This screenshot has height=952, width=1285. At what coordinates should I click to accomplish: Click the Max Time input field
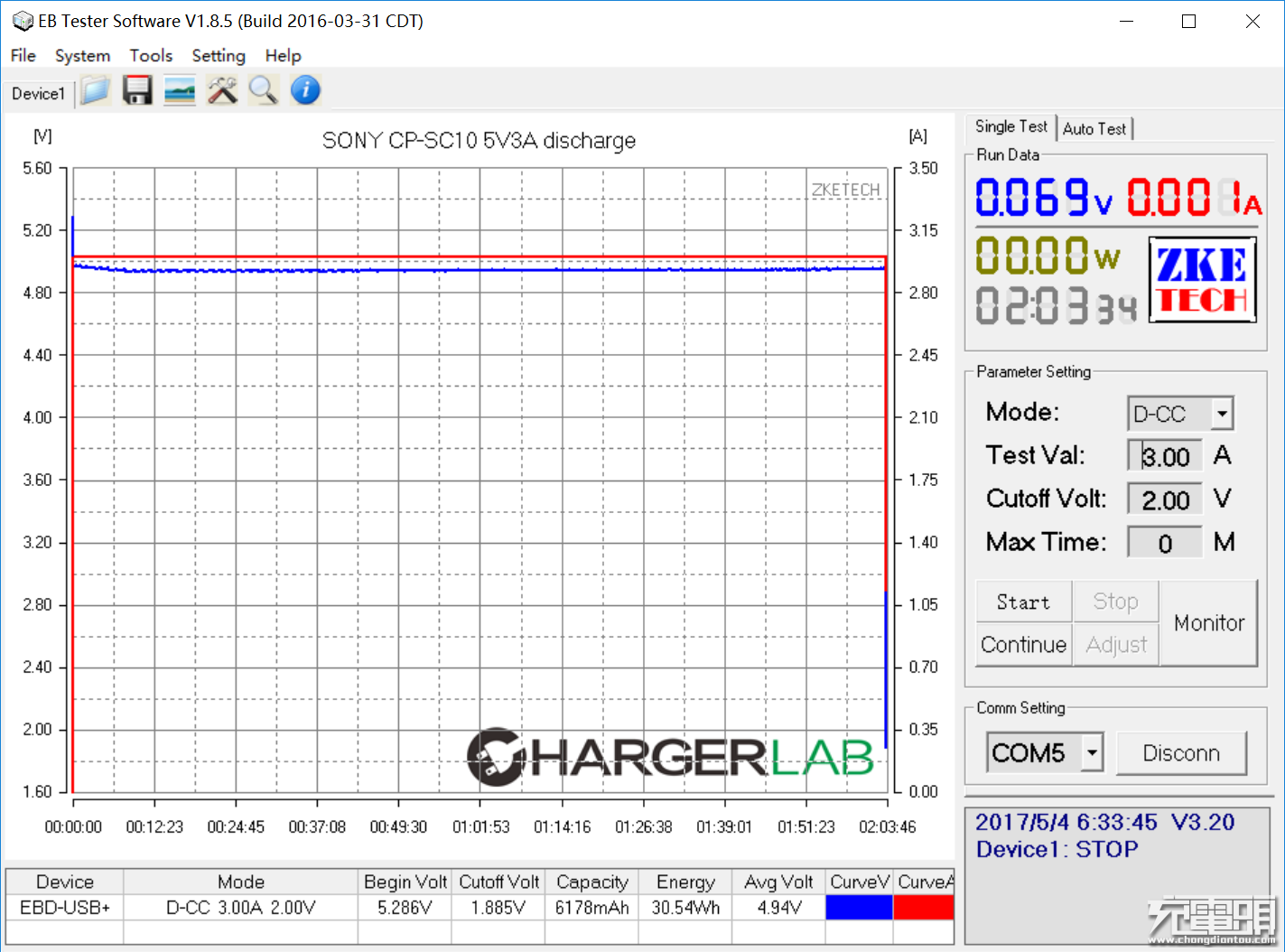(1165, 543)
